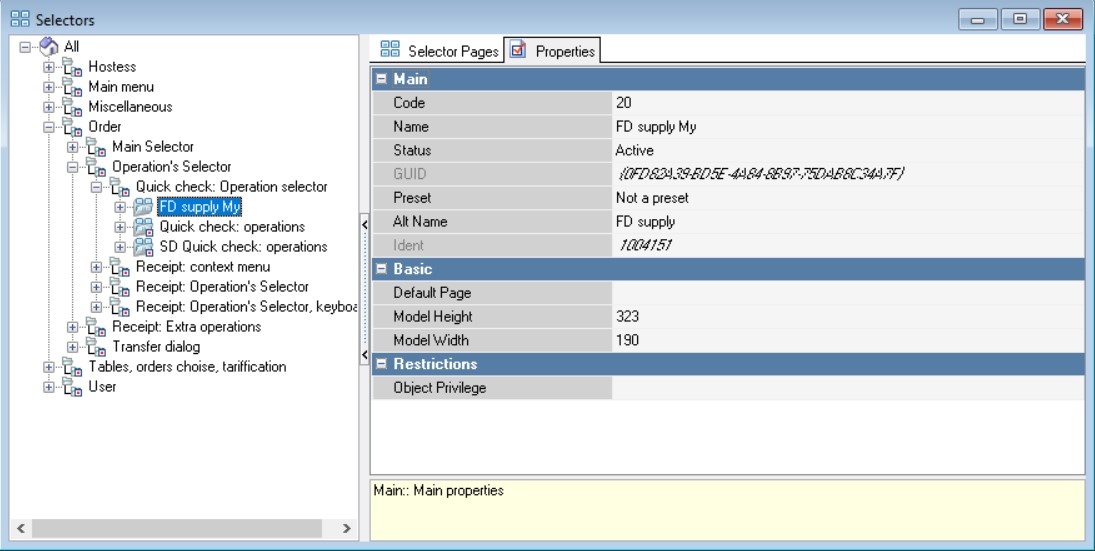The height and width of the screenshot is (551, 1095).
Task: Click the Name field value FD supply My
Action: pos(656,127)
